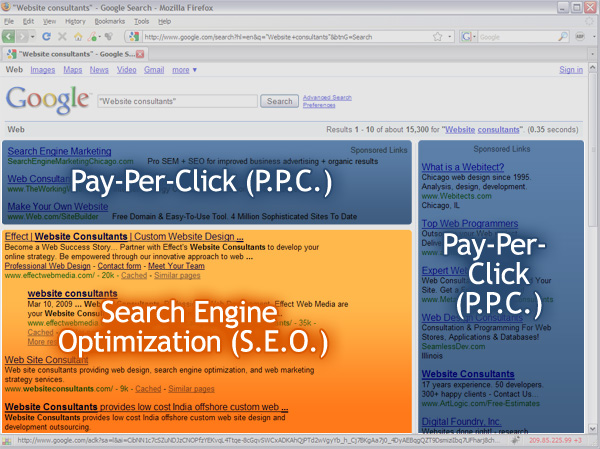Open the History menu
The height and width of the screenshot is (449, 600).
click(x=74, y=20)
